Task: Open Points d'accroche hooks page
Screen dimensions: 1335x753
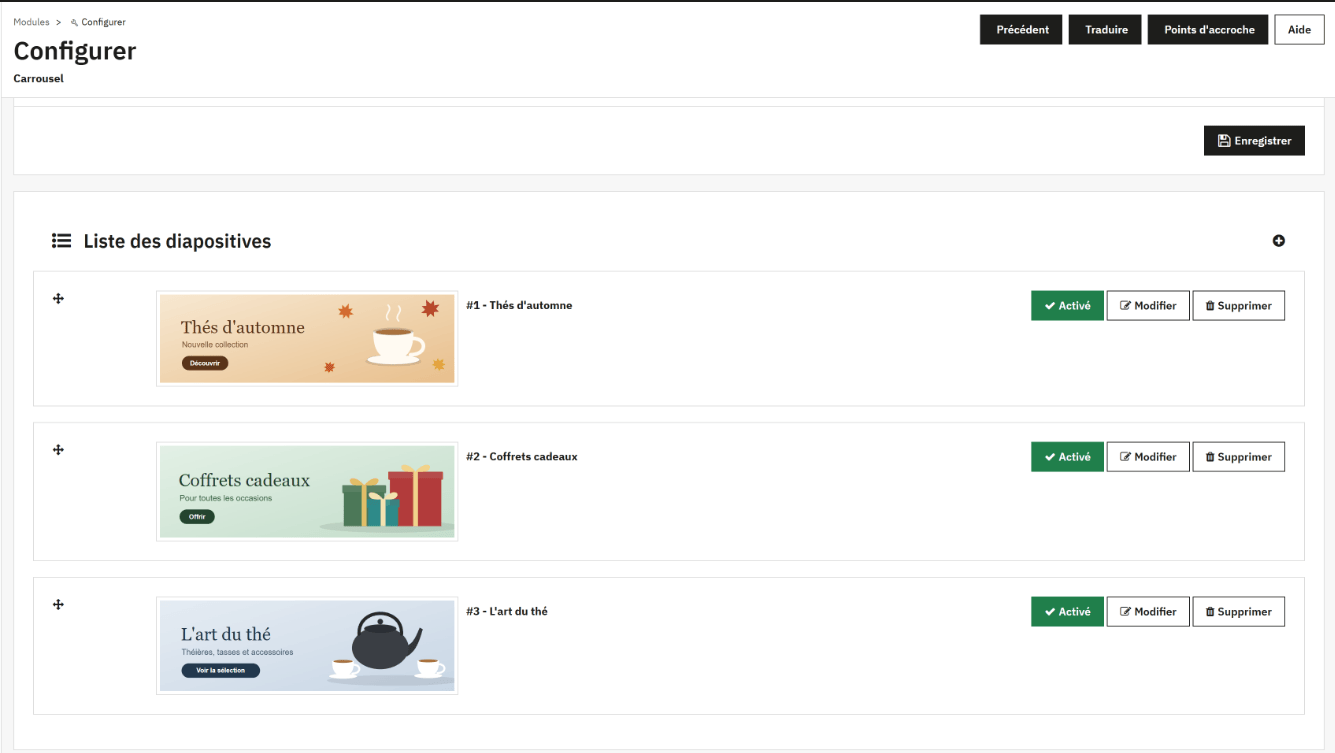Action: click(1208, 30)
